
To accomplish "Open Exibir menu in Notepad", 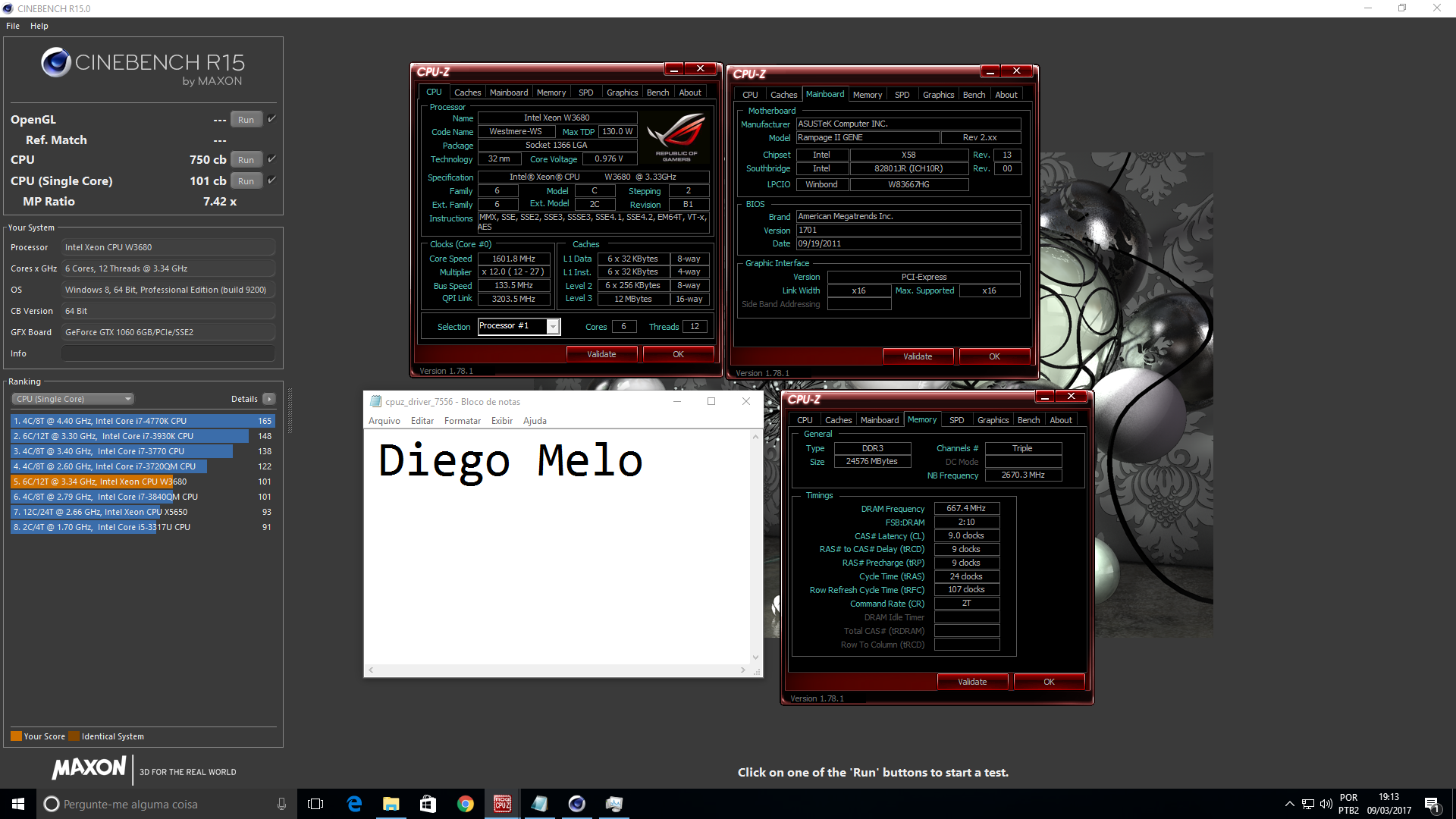I will (x=502, y=421).
